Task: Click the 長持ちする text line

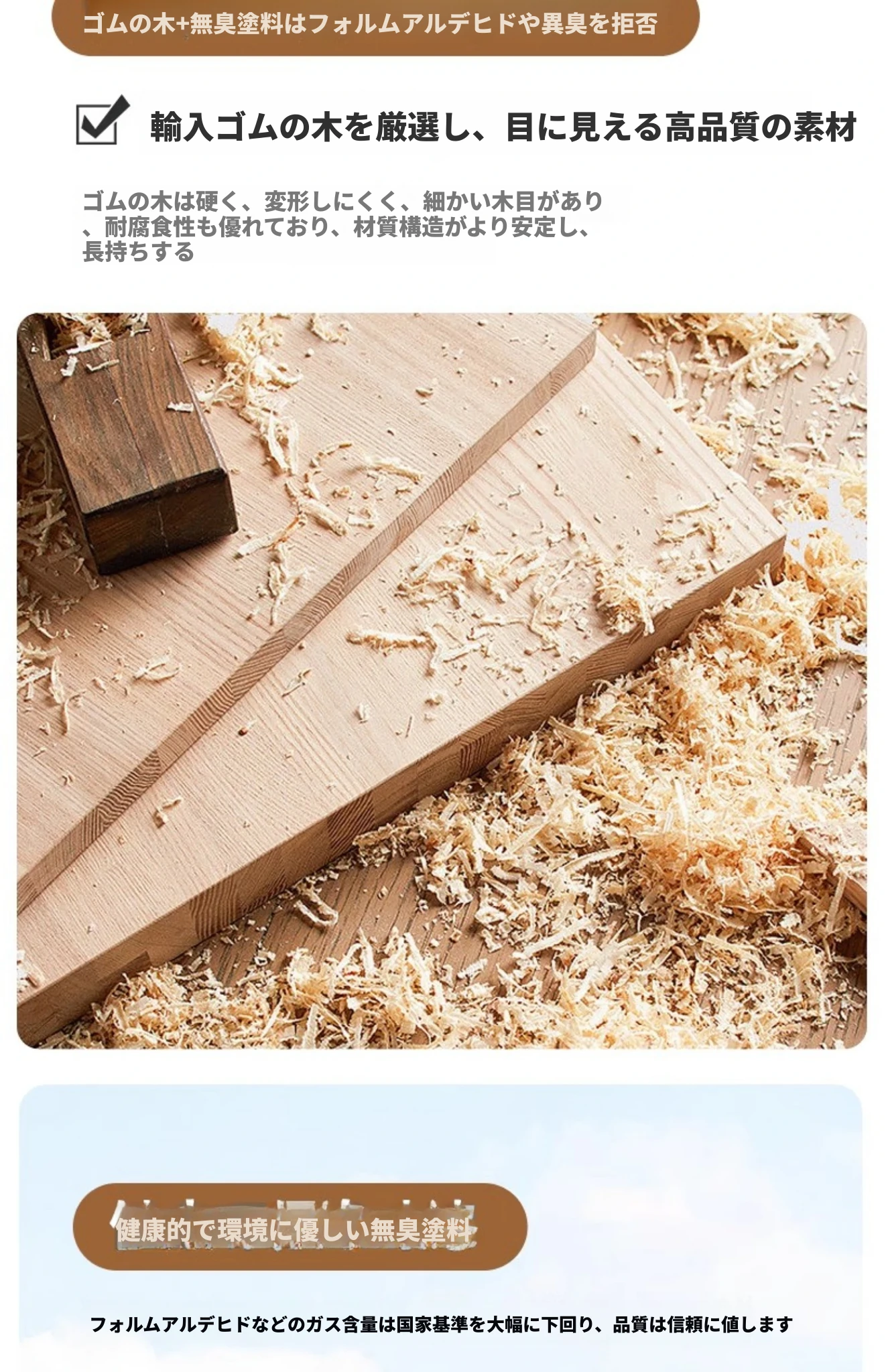Action: (x=138, y=252)
